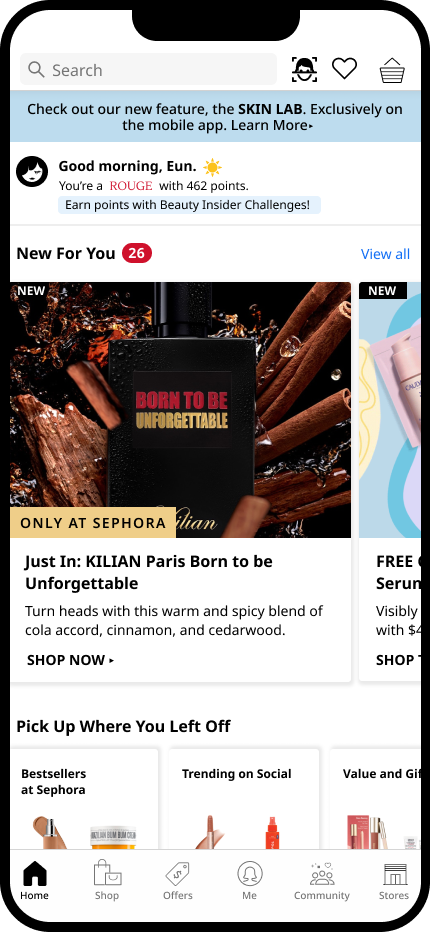The image size is (430, 932).
Task: Click the profile avatar beside greeting
Action: point(32,172)
